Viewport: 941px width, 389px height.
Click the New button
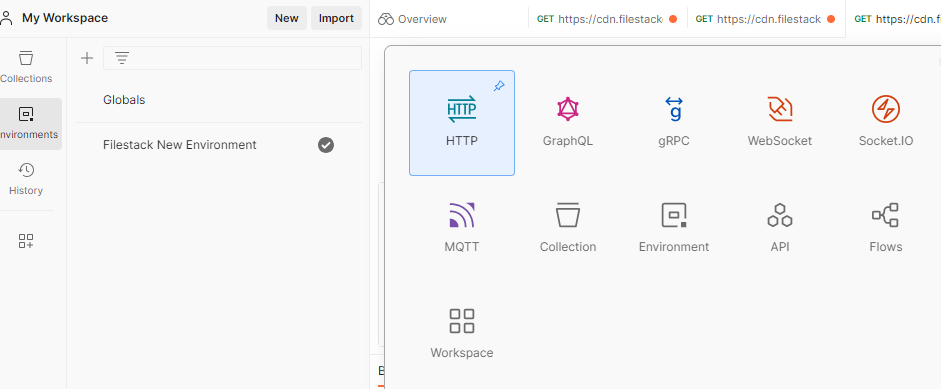pyautogui.click(x=286, y=18)
